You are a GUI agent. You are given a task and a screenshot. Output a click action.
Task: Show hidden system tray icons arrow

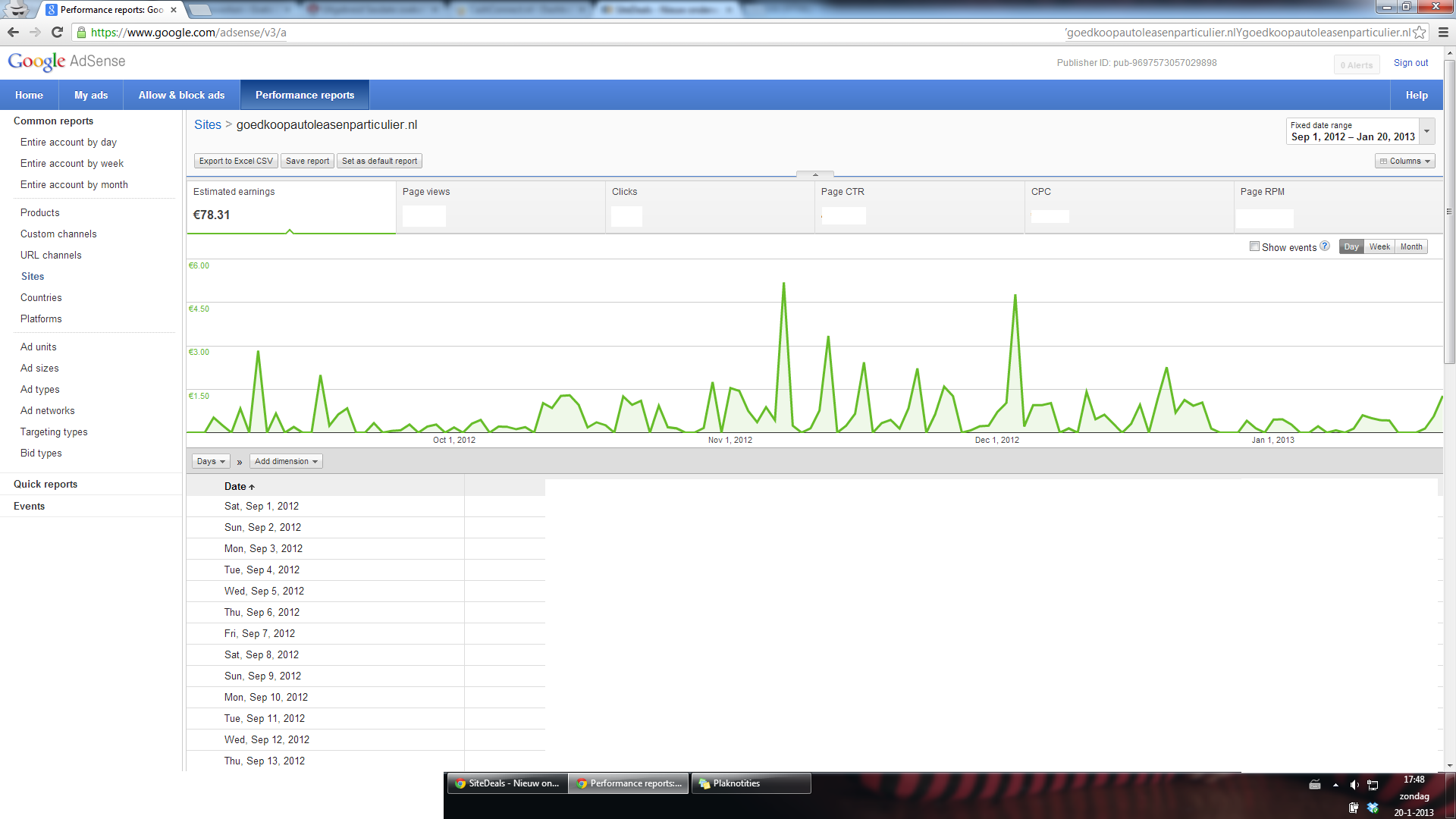[1335, 785]
